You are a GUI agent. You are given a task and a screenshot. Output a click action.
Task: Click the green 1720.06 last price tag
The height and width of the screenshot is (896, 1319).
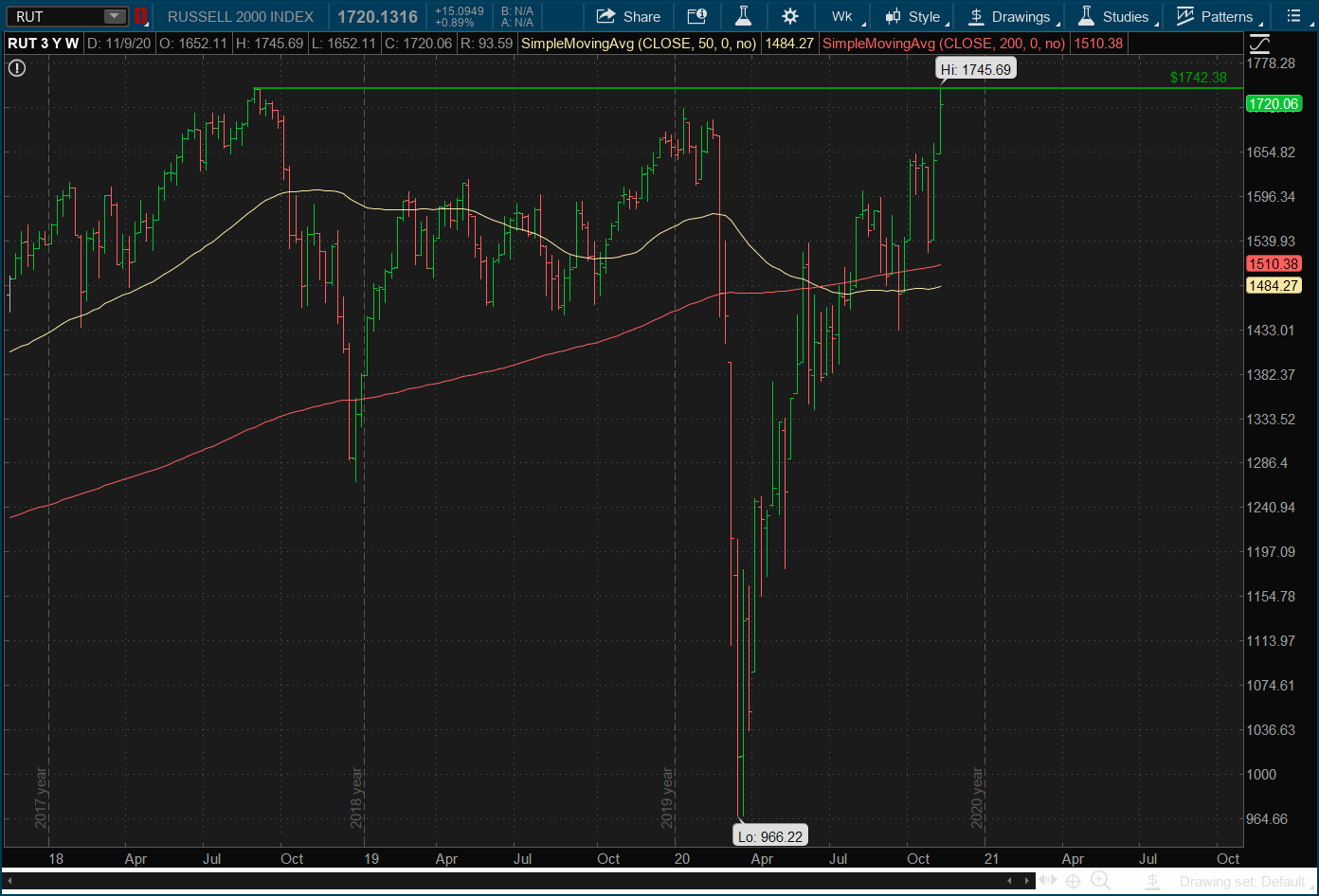pos(1274,104)
